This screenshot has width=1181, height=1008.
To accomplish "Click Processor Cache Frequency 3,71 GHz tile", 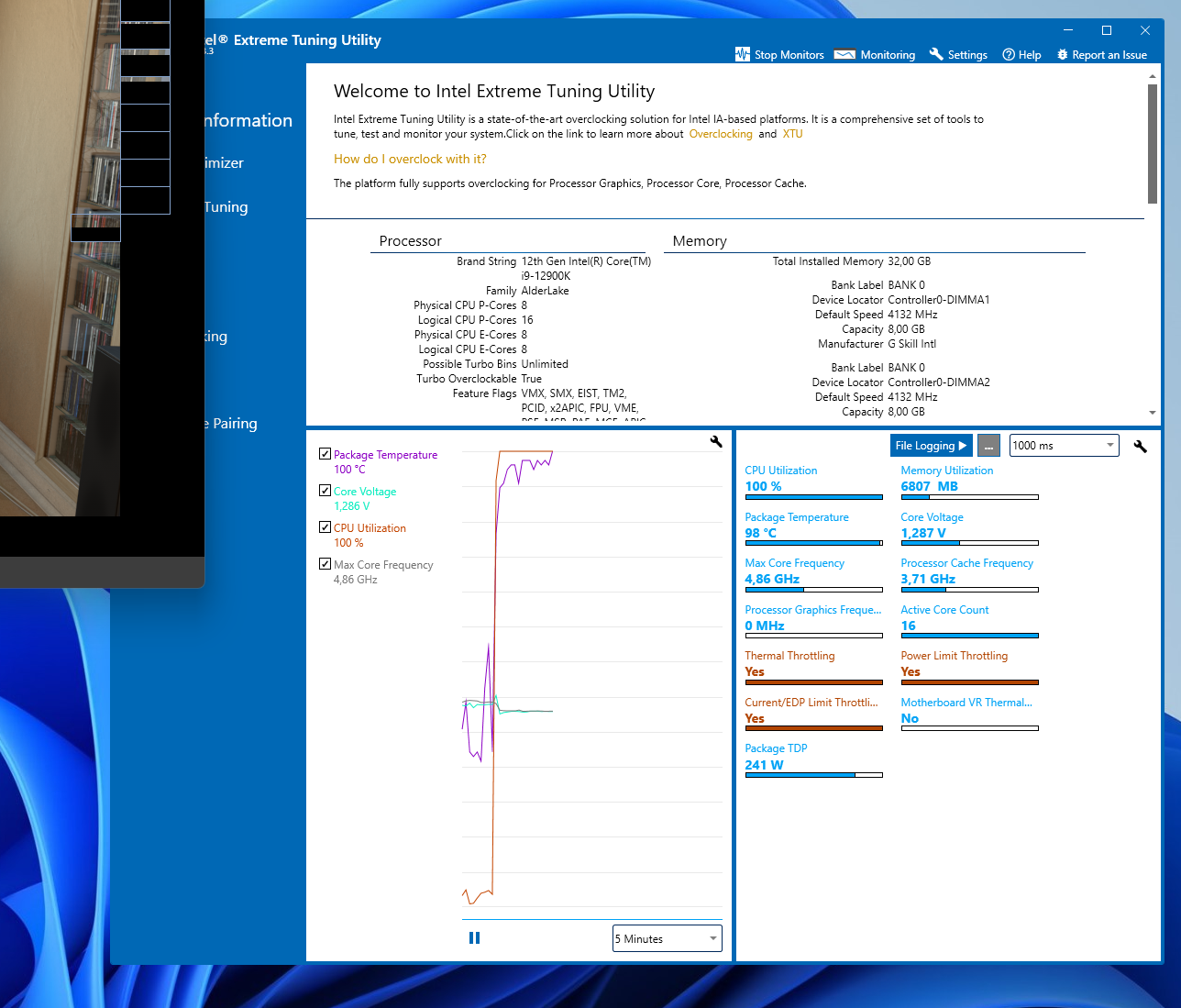I will [969, 574].
